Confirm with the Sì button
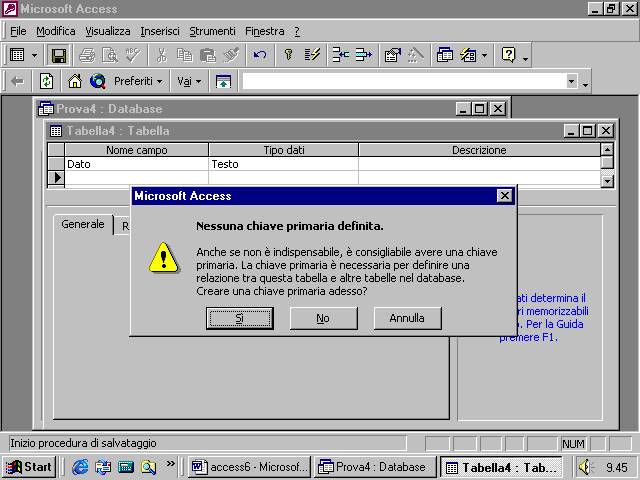The width and height of the screenshot is (640, 480). (x=240, y=318)
